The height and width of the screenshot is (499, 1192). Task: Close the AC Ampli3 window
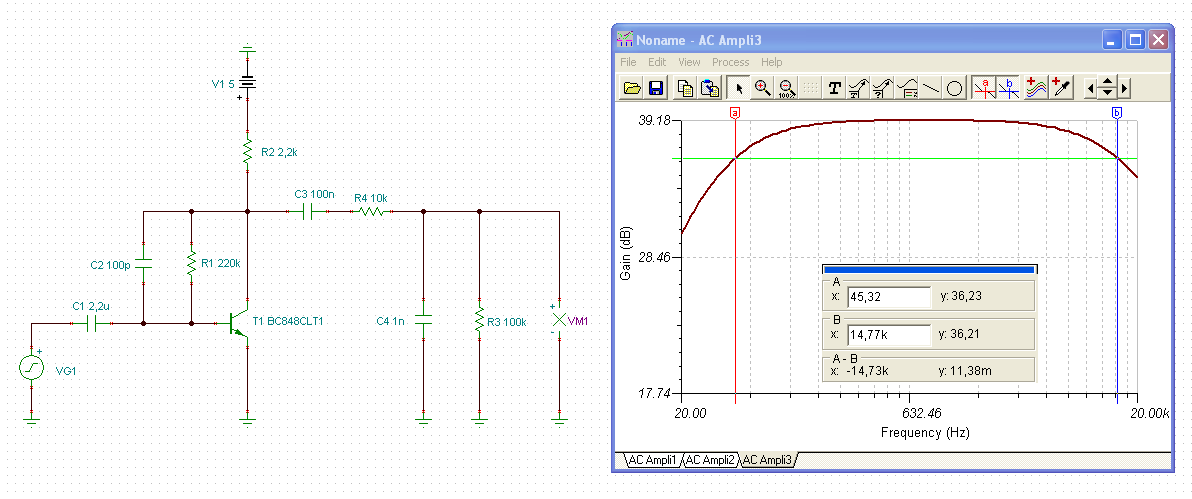point(1158,40)
